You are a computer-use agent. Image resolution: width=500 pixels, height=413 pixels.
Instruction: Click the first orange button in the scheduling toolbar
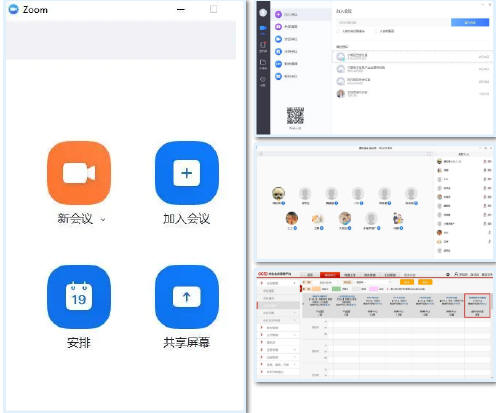(407, 282)
